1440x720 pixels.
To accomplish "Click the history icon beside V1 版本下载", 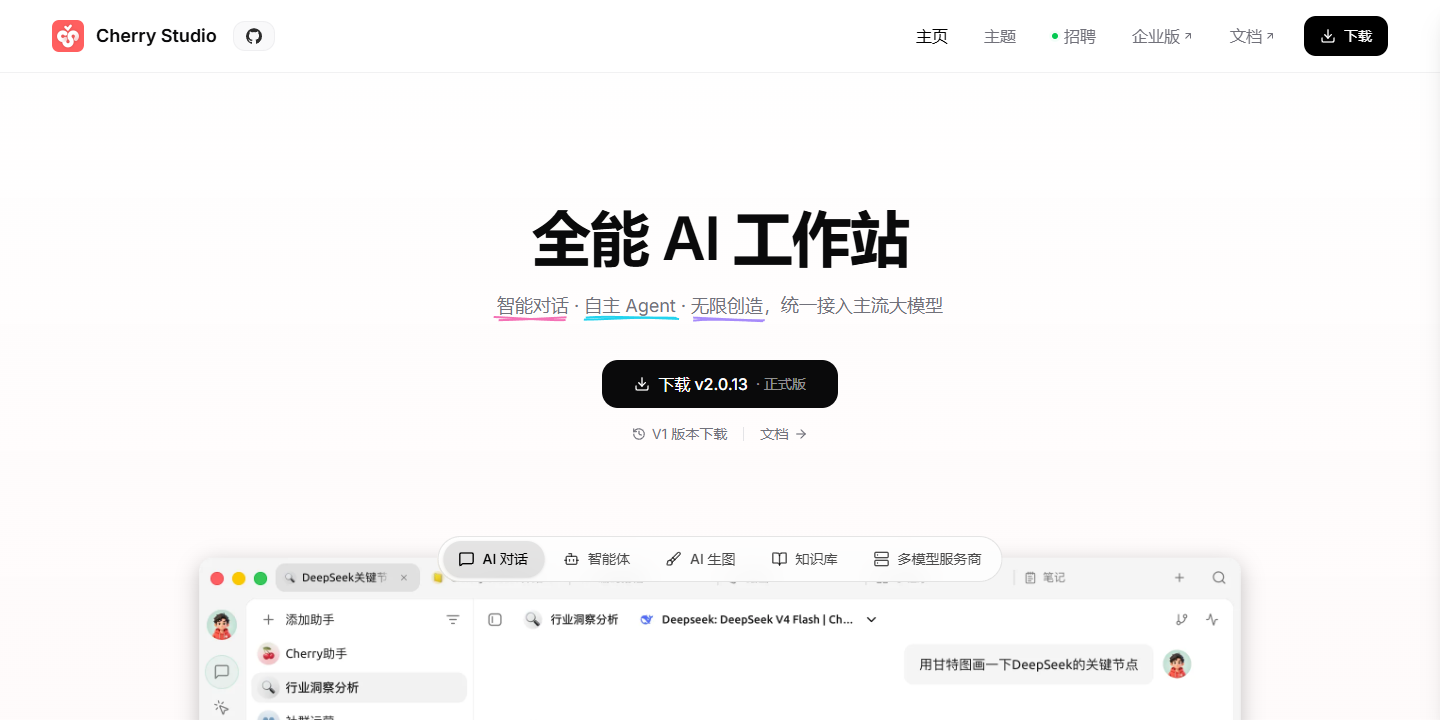I will (639, 434).
